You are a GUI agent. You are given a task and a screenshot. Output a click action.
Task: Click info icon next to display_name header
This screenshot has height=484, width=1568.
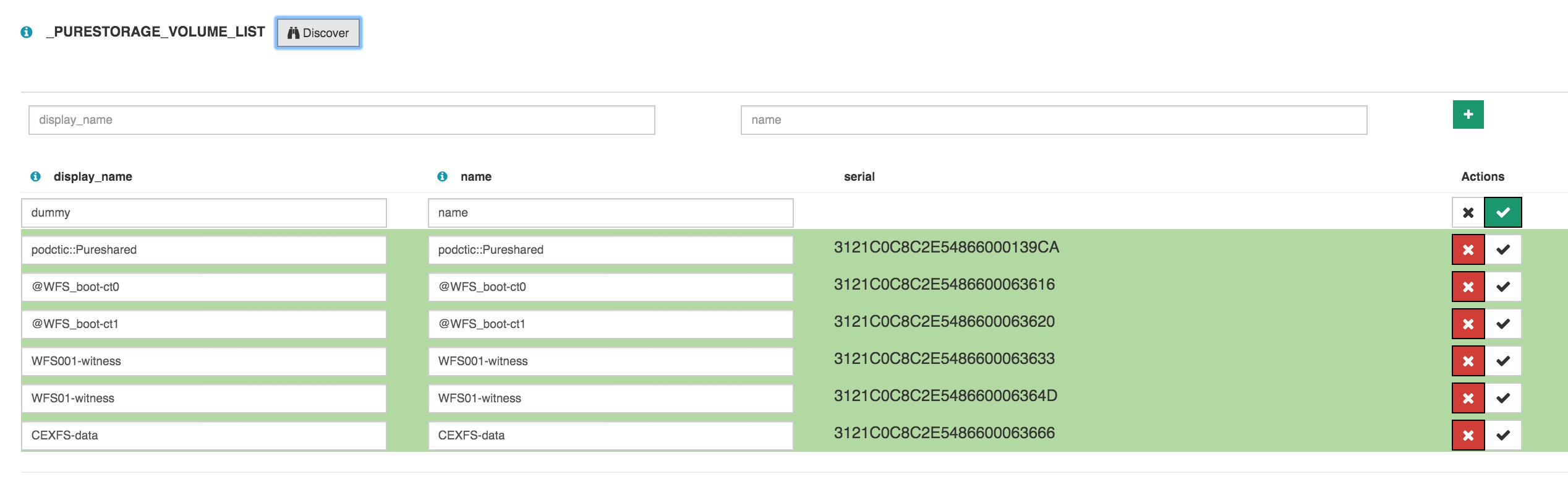click(36, 176)
